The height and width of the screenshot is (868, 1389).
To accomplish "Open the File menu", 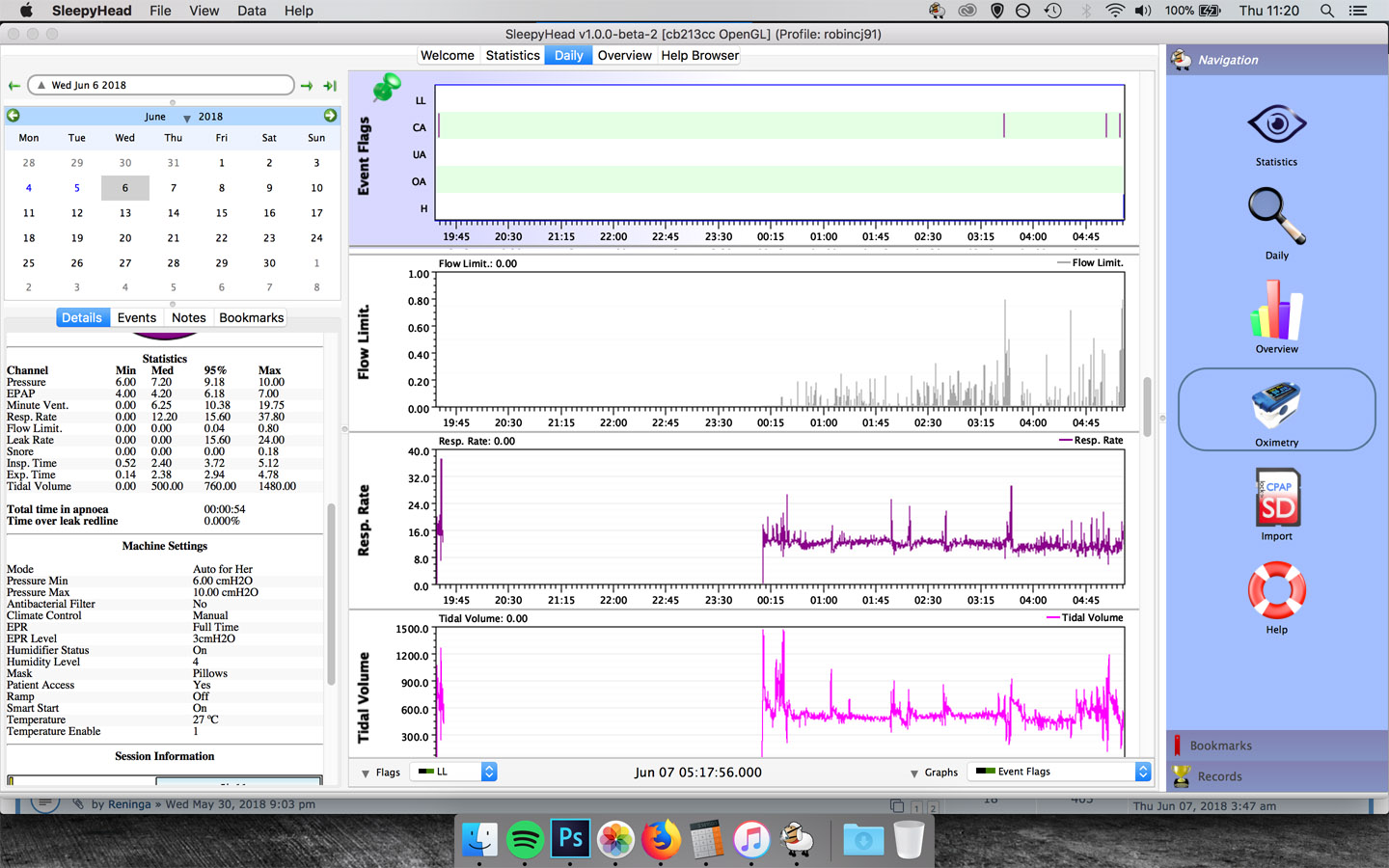I will point(160,11).
